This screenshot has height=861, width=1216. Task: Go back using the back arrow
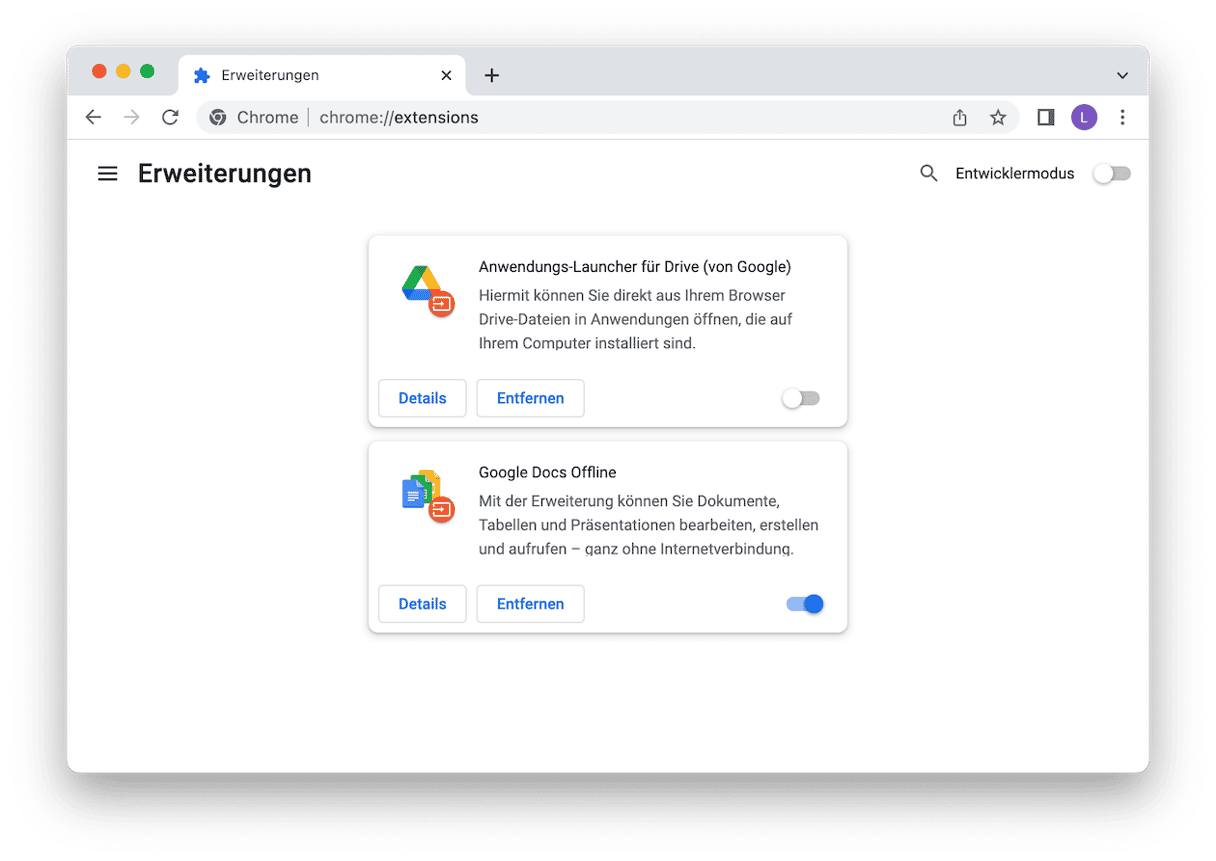93,117
